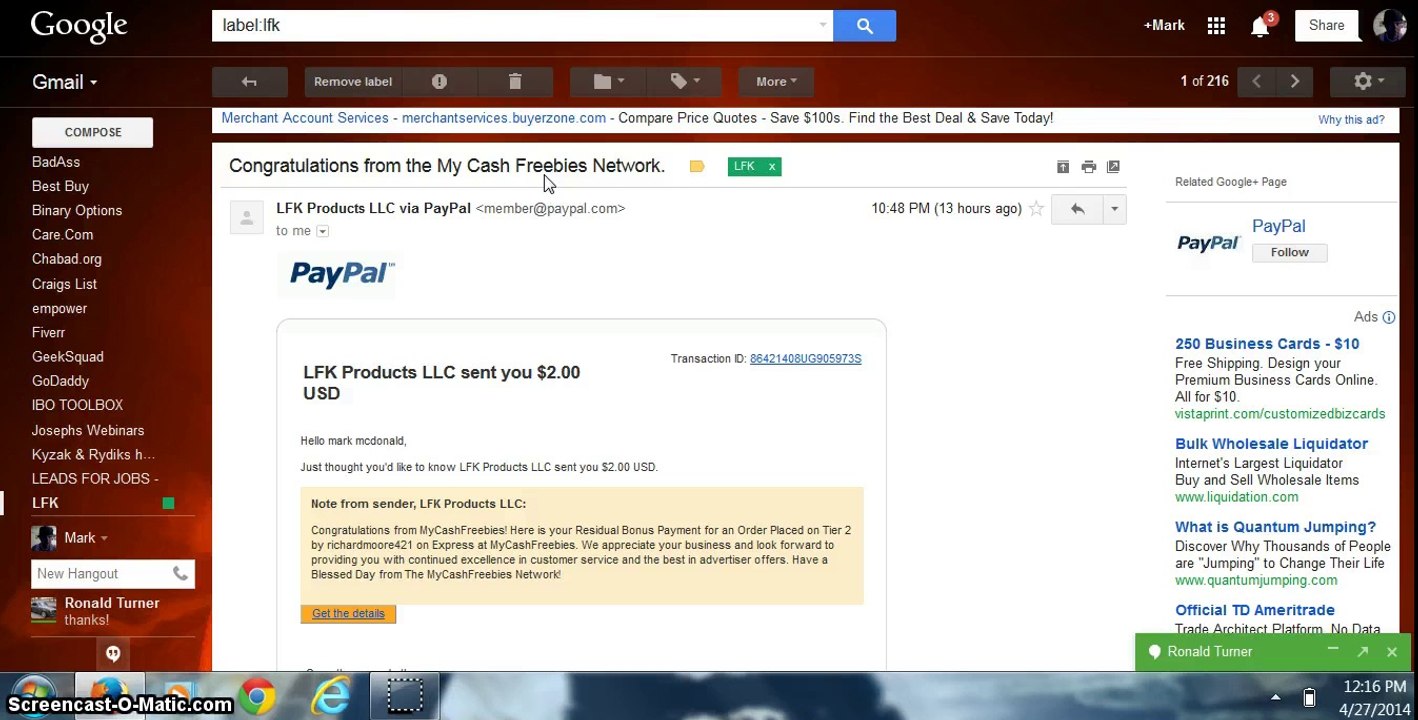The width and height of the screenshot is (1418, 720).
Task: Open the IBO TOOLBOX label
Action: click(77, 405)
